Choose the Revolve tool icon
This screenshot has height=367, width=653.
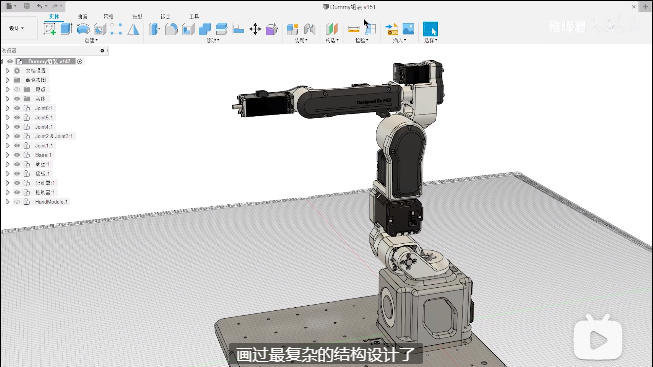pos(83,29)
